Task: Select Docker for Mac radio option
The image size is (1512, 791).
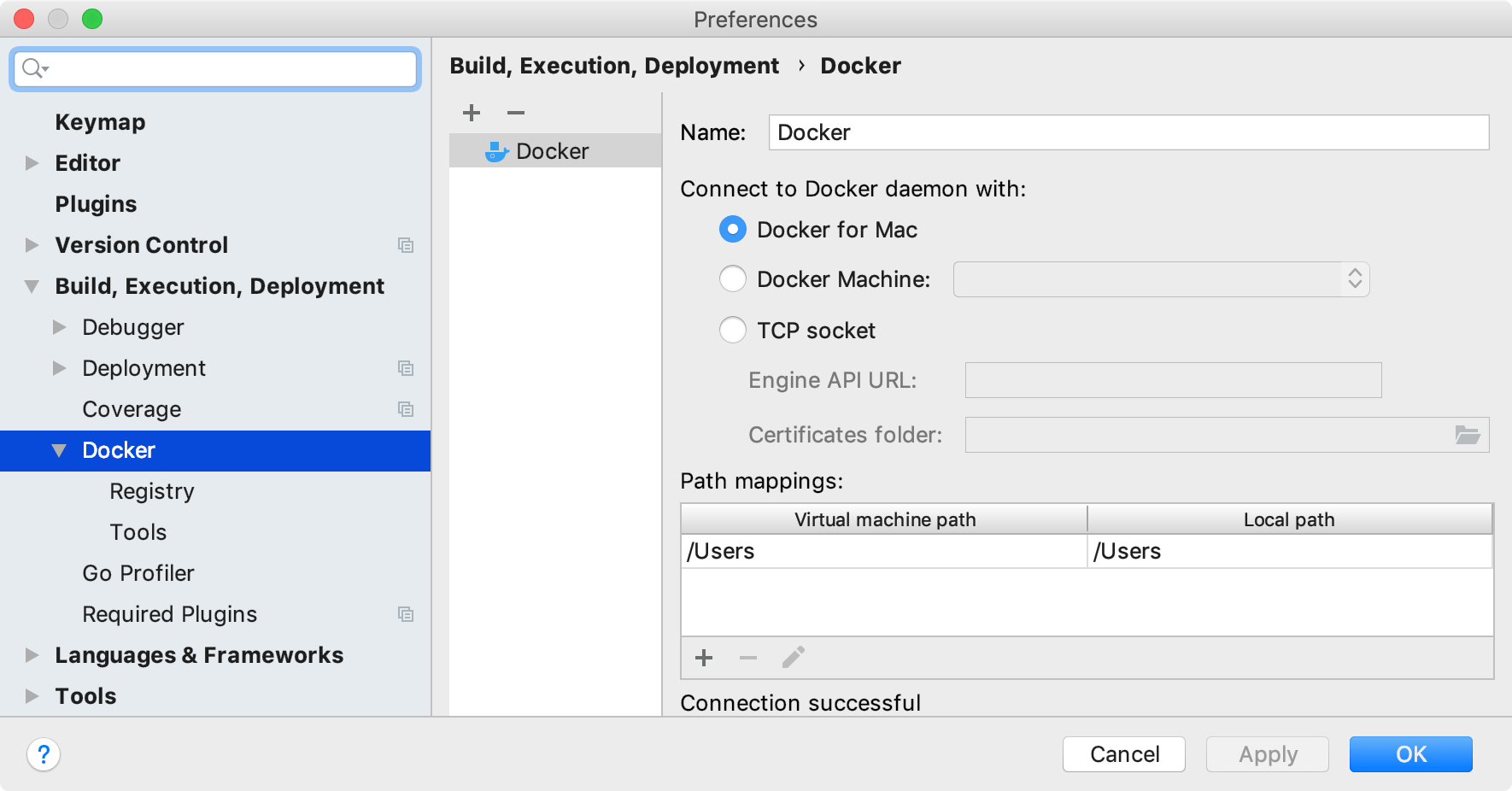Action: tap(733, 230)
